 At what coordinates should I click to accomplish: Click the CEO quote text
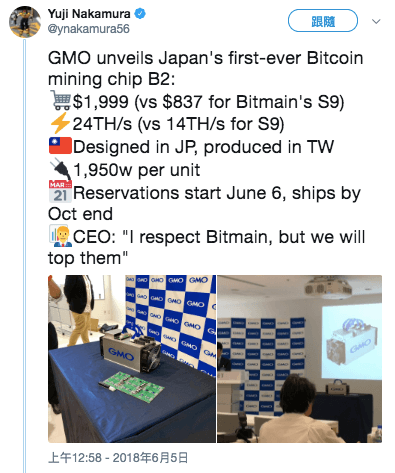207,247
